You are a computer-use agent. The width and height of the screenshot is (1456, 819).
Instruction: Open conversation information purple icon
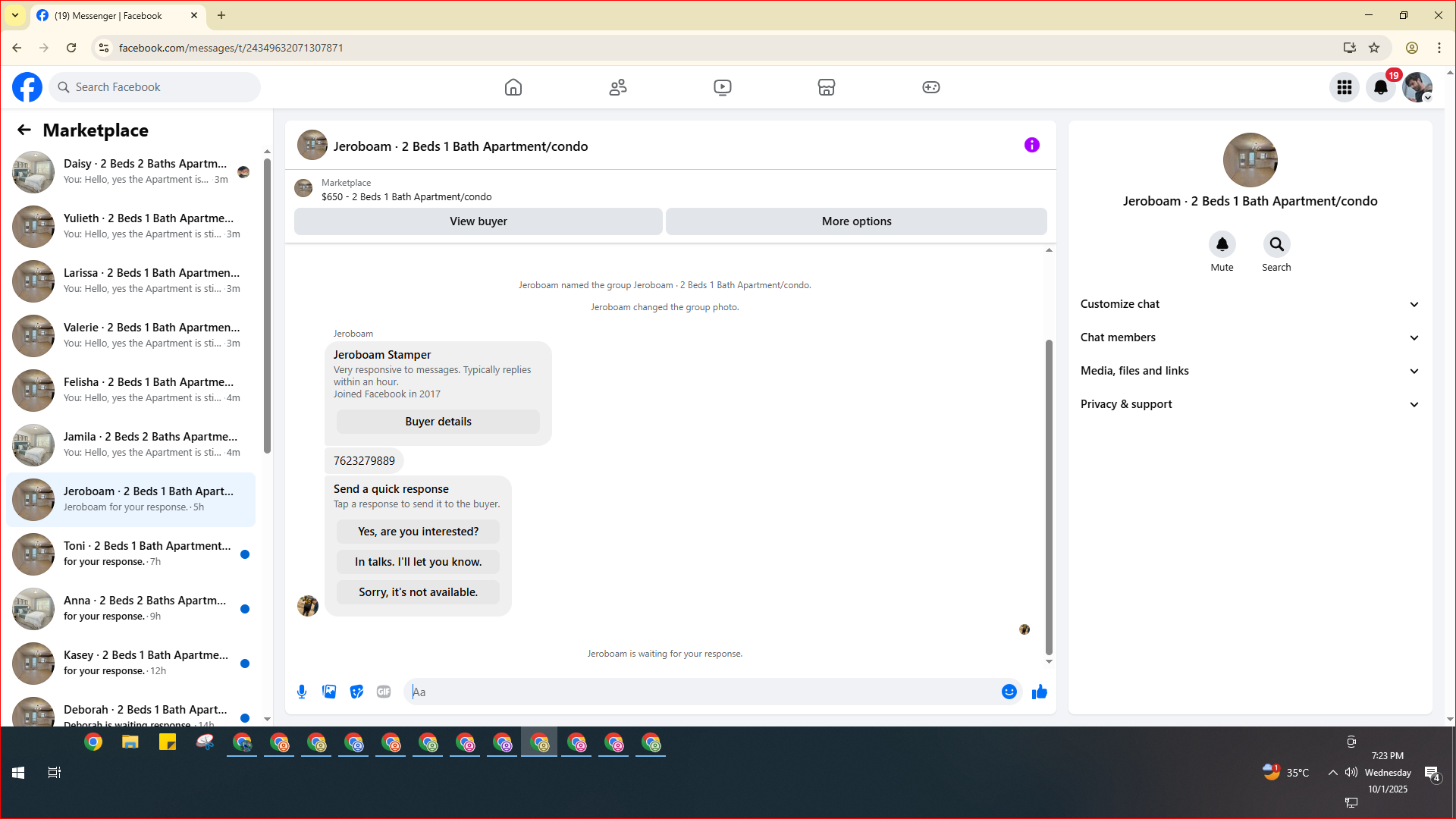point(1032,145)
